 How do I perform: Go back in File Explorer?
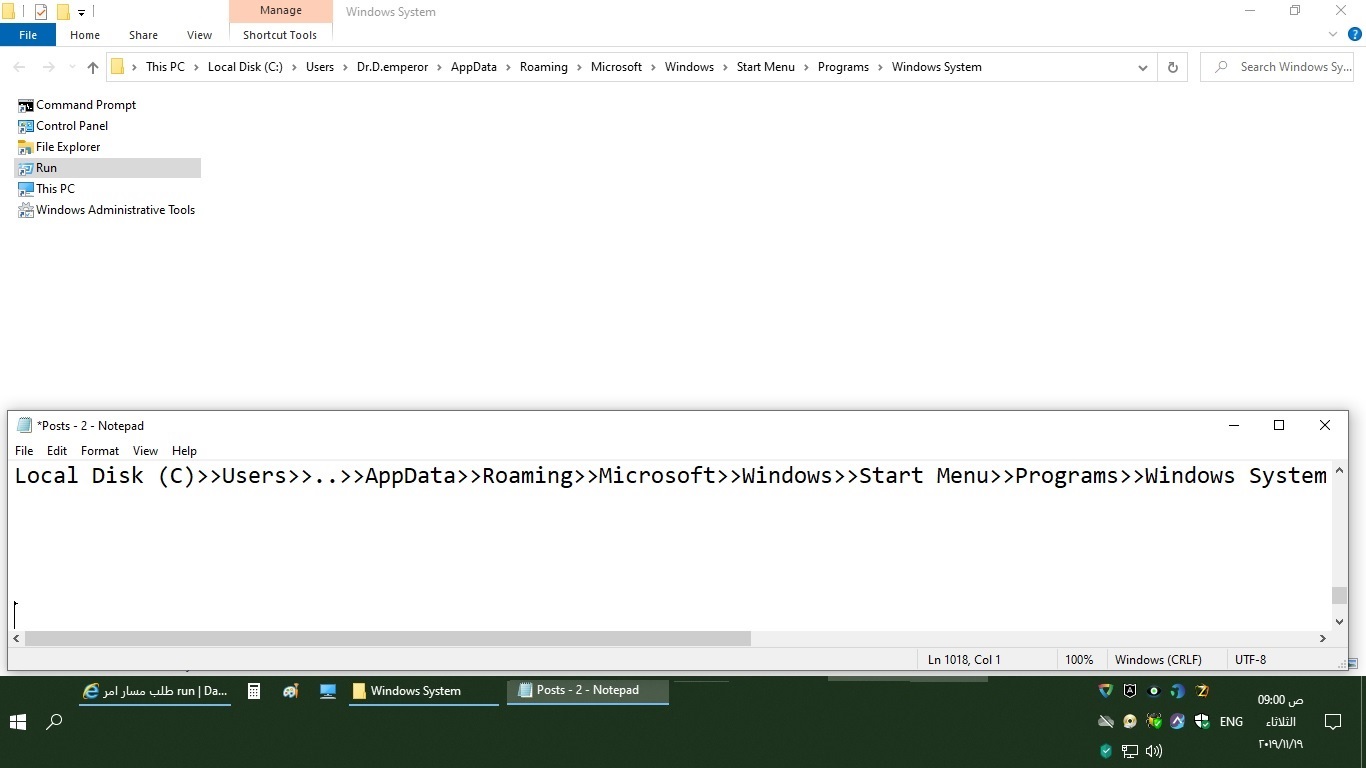pos(20,67)
